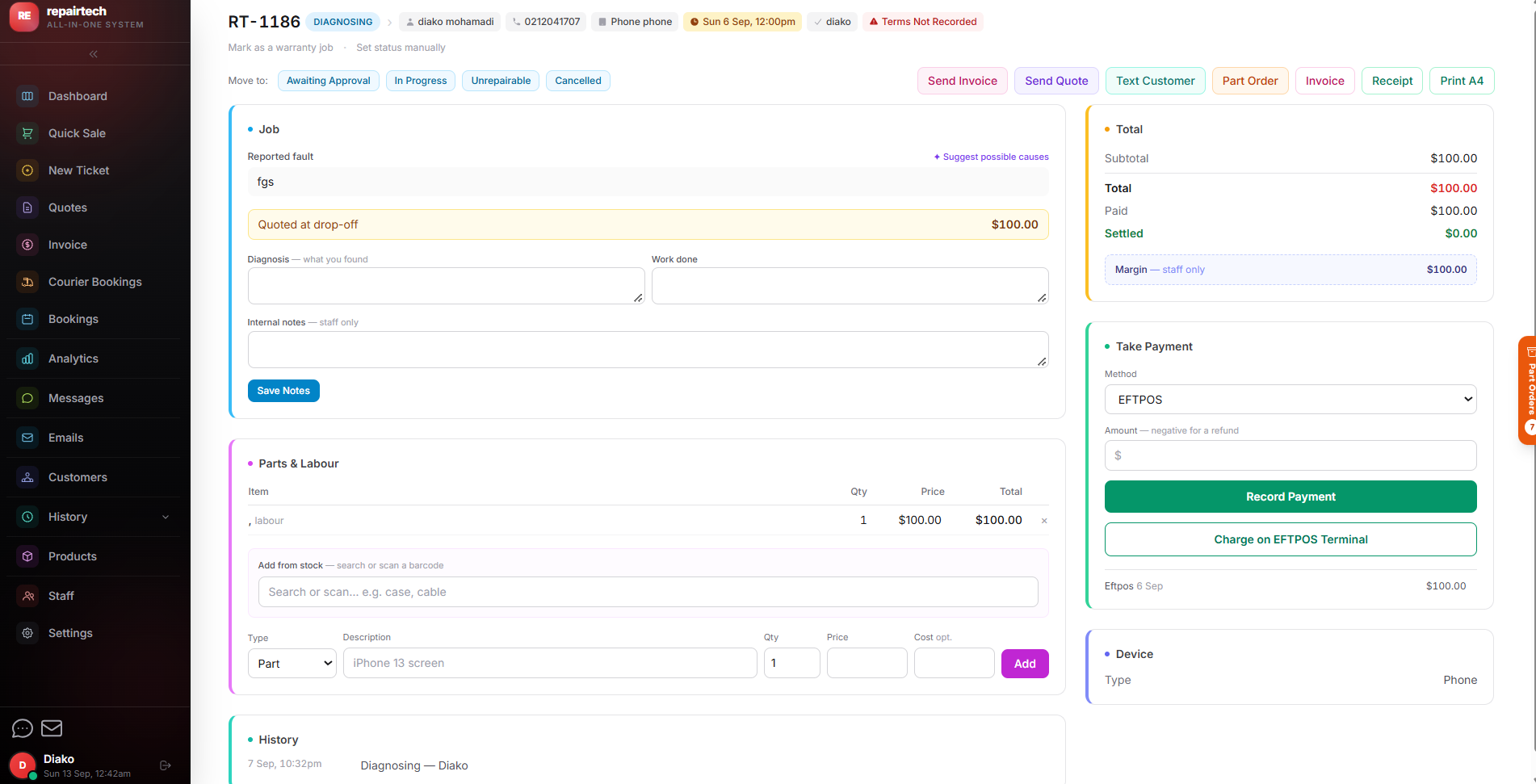The width and height of the screenshot is (1536, 784).
Task: Click the logout icon beside Diako
Action: [x=166, y=765]
